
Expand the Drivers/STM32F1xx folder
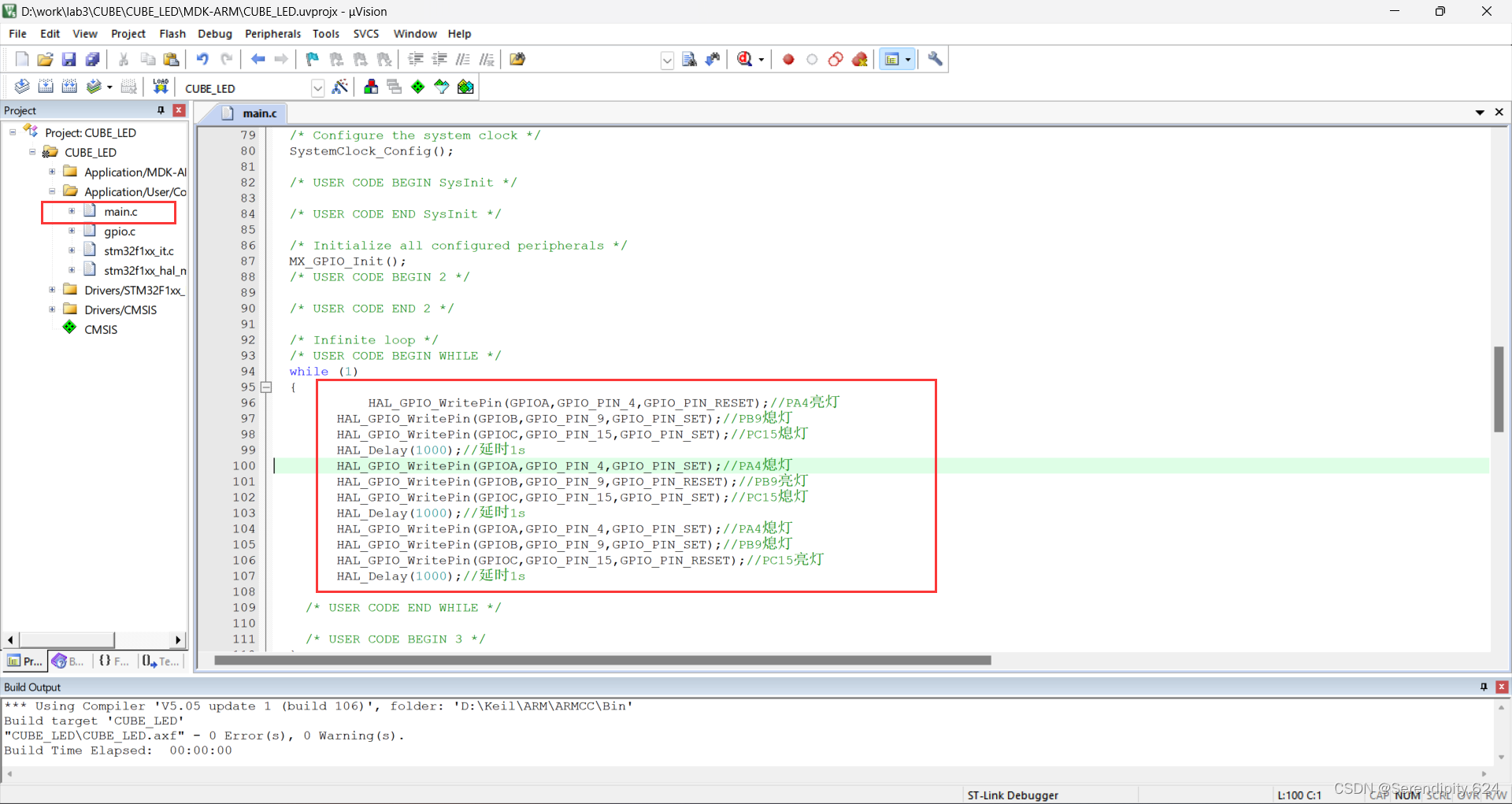(x=52, y=290)
